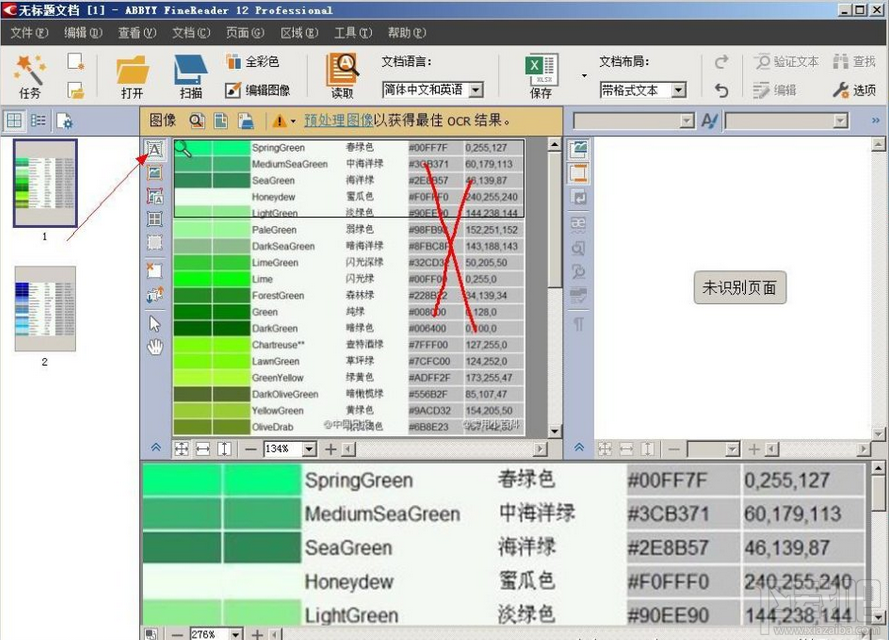The height and width of the screenshot is (640, 889).
Task: Switch thumbnails to detail list view
Action: [37, 120]
